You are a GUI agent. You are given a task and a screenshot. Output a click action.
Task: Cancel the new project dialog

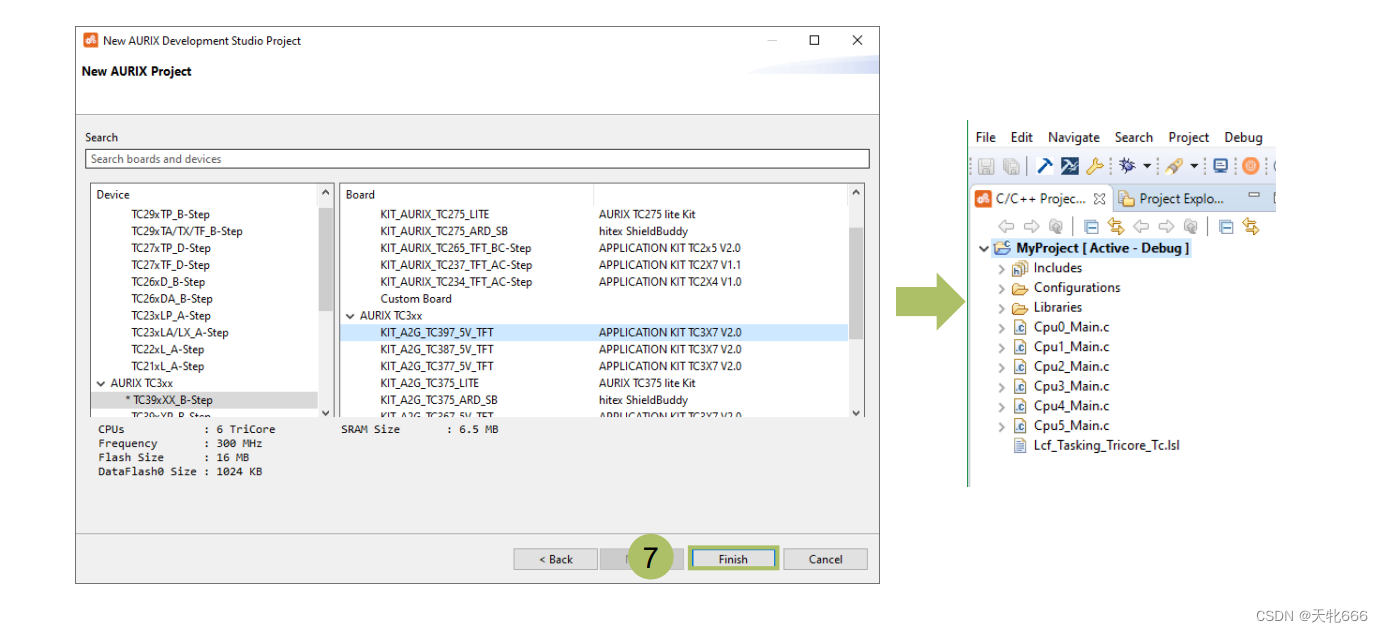pos(825,559)
